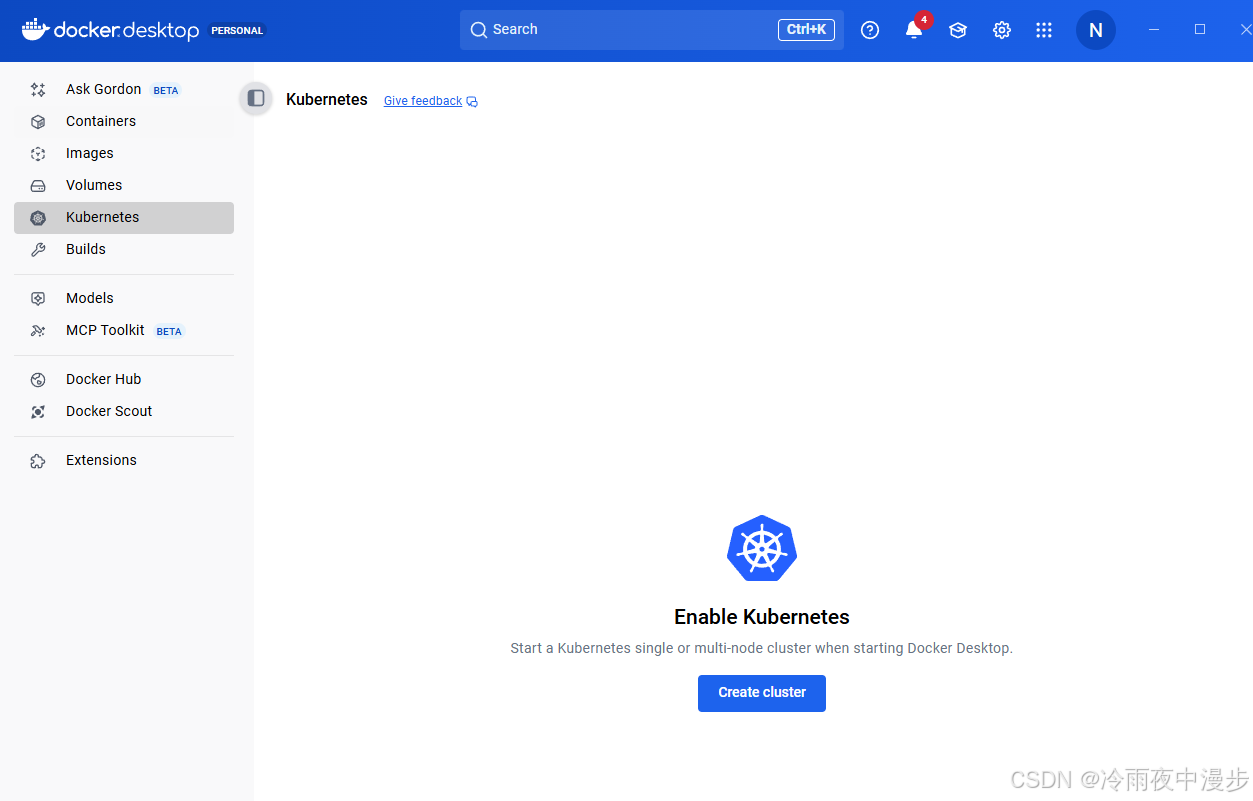Toggle the sidebar collapse icon

pyautogui.click(x=256, y=98)
